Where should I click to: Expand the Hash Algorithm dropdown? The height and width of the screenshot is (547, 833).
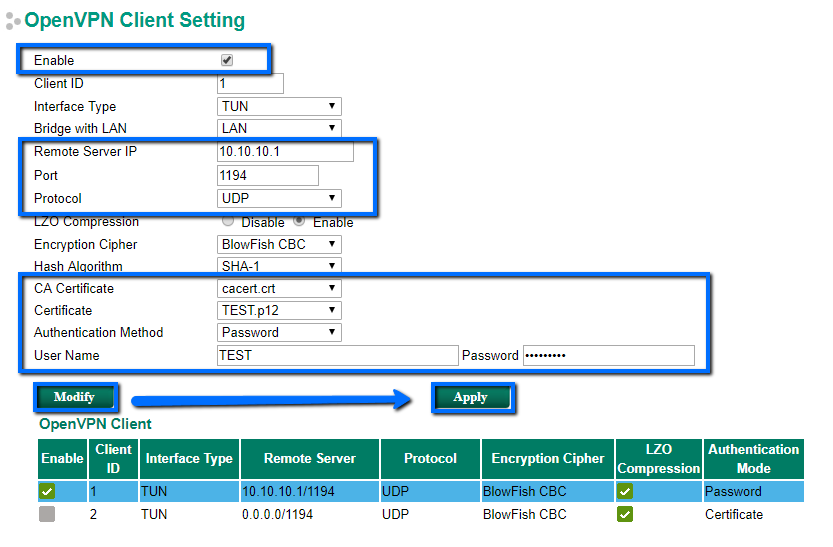point(279,267)
